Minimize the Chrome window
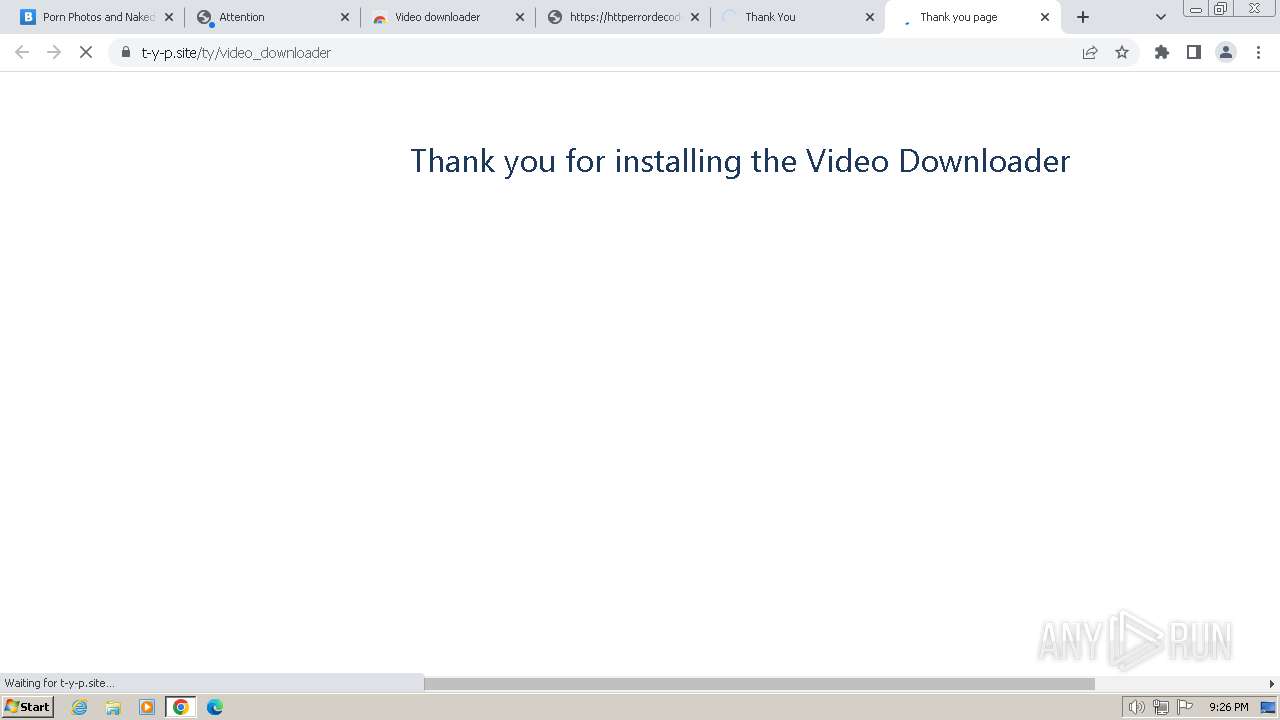The image size is (1280, 720). (1196, 9)
